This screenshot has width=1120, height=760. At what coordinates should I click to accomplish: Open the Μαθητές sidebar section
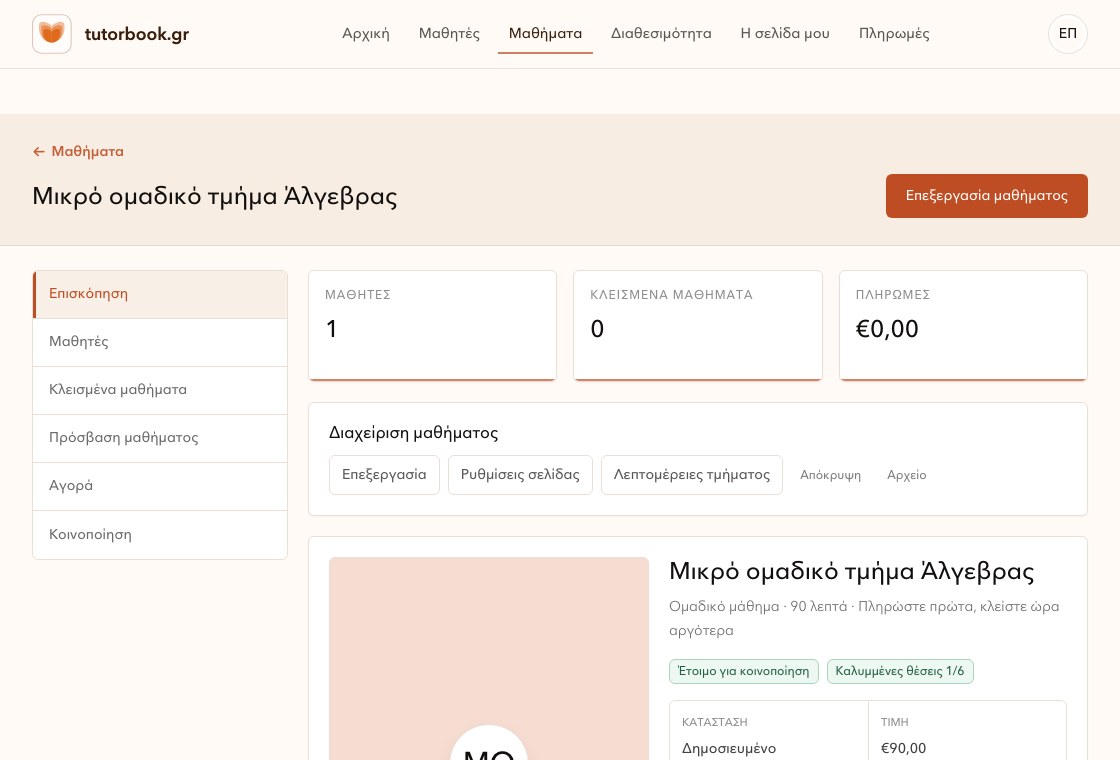tap(160, 342)
